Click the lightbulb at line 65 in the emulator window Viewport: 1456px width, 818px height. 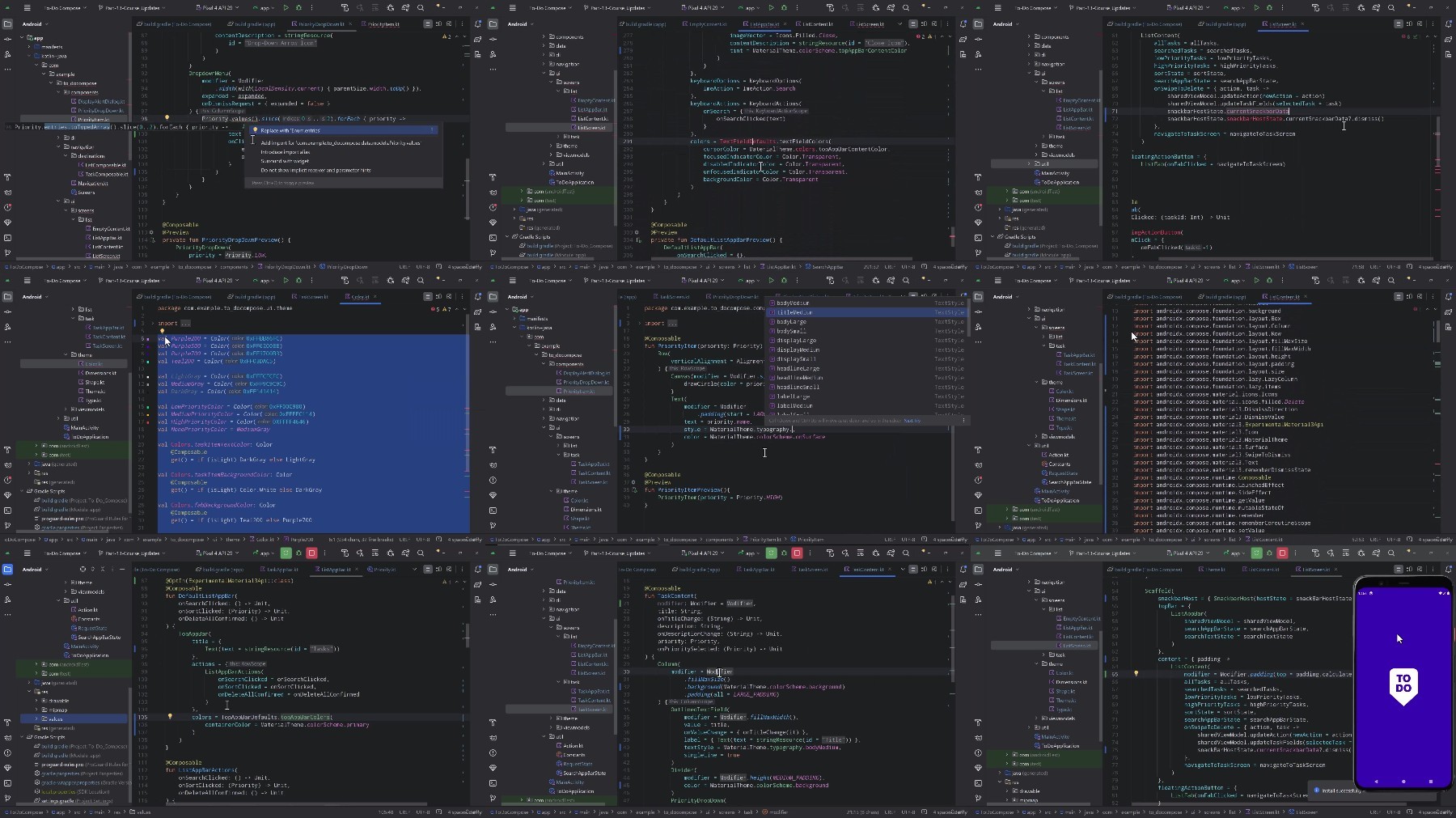1136,673
